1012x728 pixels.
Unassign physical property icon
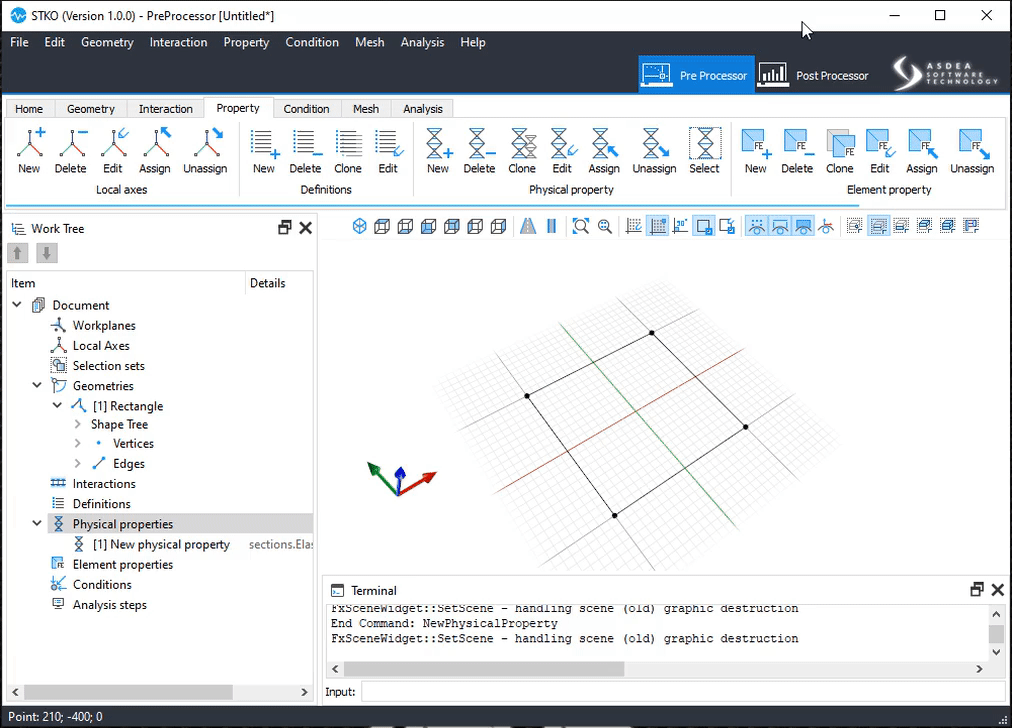[655, 143]
